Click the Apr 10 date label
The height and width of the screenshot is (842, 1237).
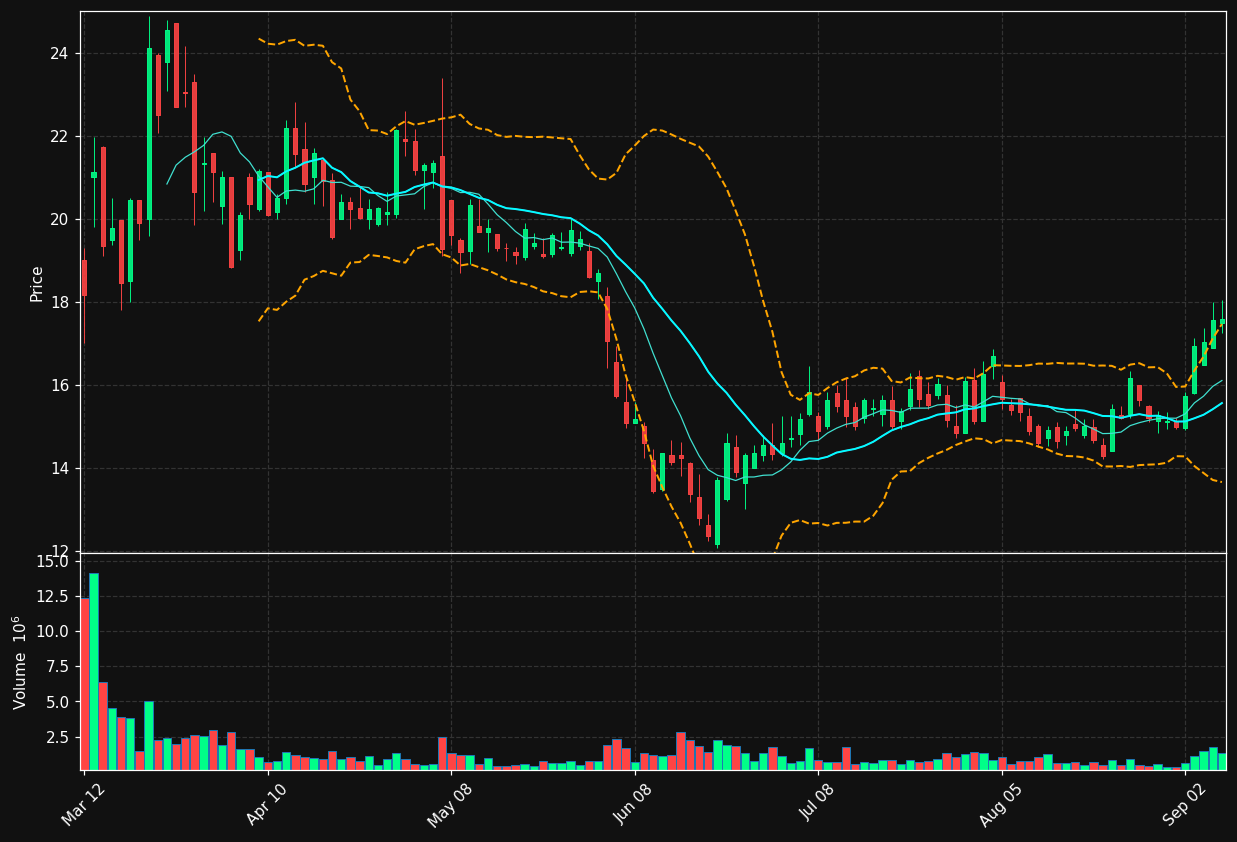tap(267, 805)
